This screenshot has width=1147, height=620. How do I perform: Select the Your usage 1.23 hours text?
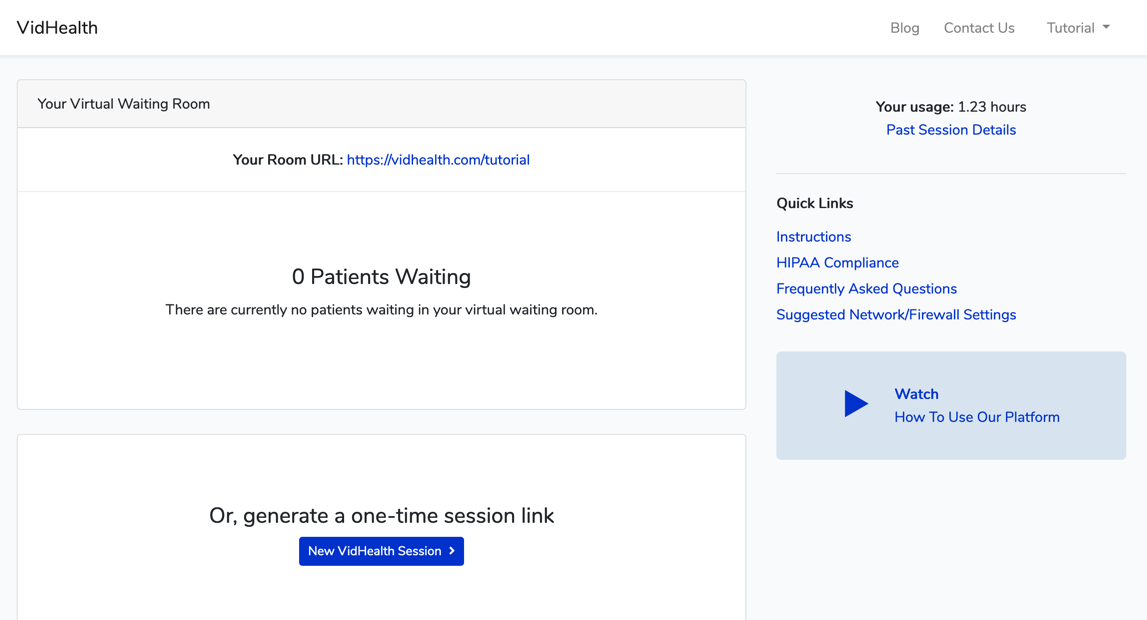click(951, 107)
